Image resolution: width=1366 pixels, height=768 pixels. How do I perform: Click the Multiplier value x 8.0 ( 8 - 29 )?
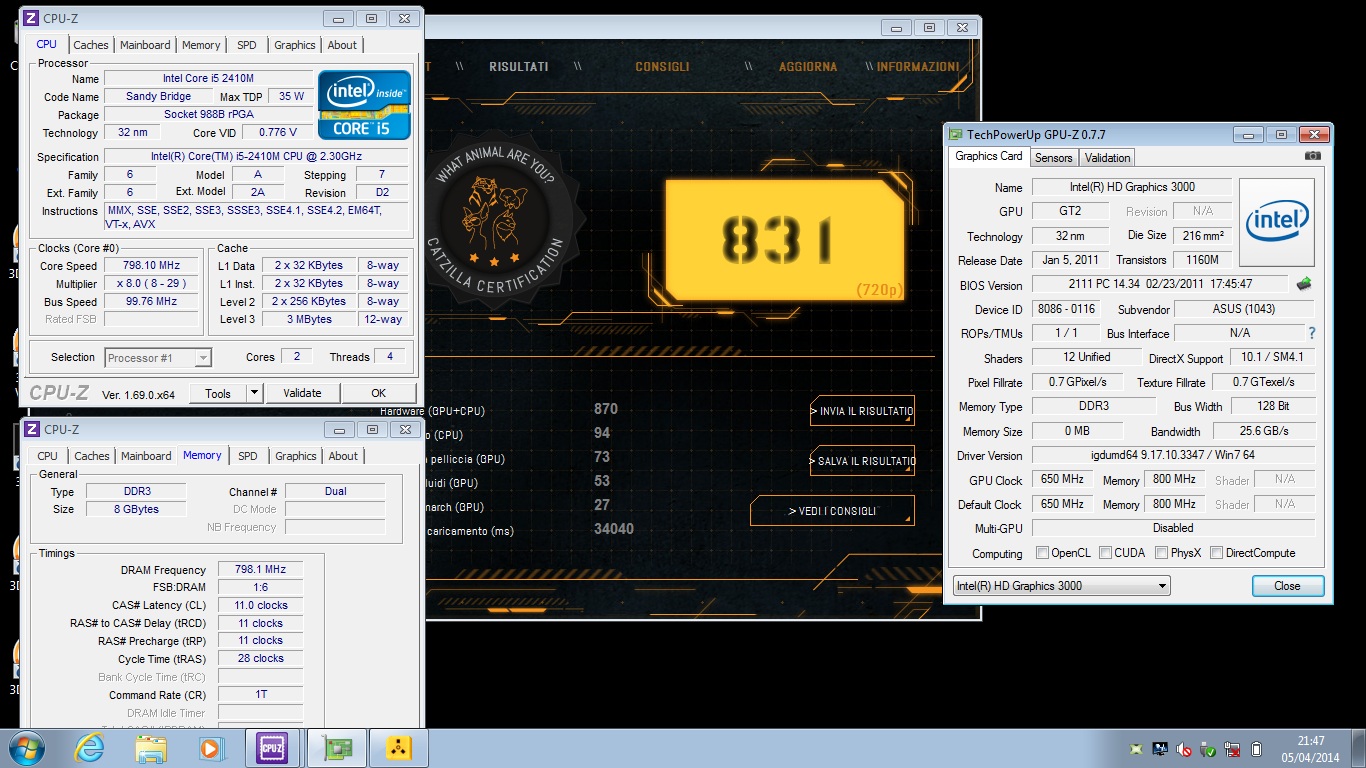point(152,284)
